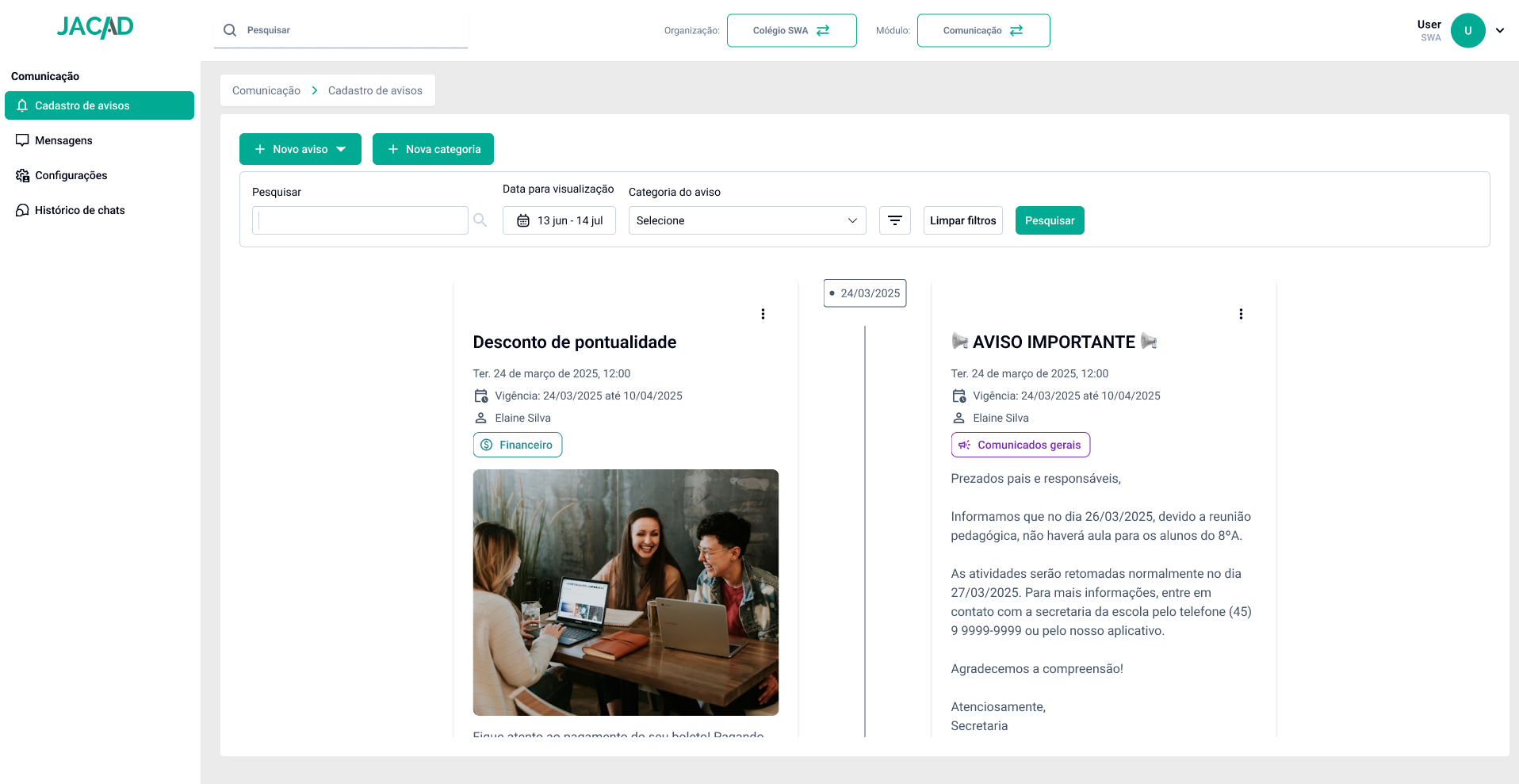The width and height of the screenshot is (1519, 784).
Task: Switch organization via Colégio SWA button
Action: click(791, 31)
